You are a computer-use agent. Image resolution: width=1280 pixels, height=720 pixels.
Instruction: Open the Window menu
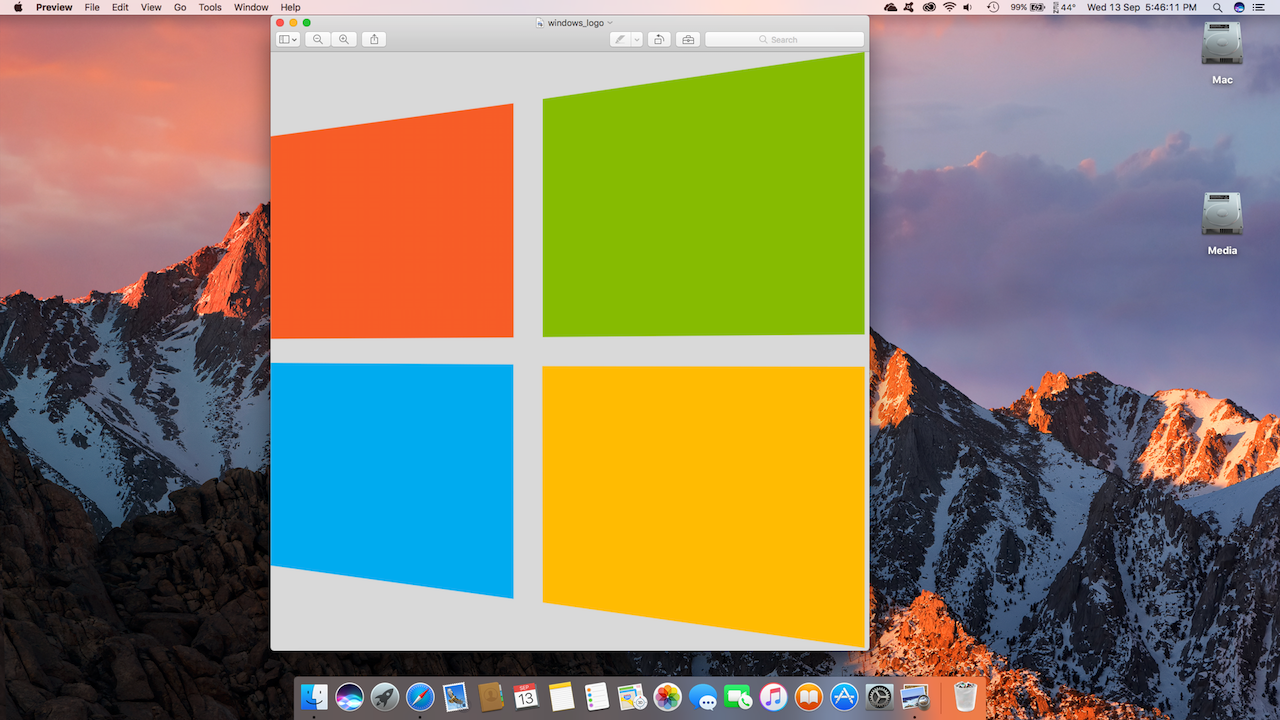coord(251,7)
